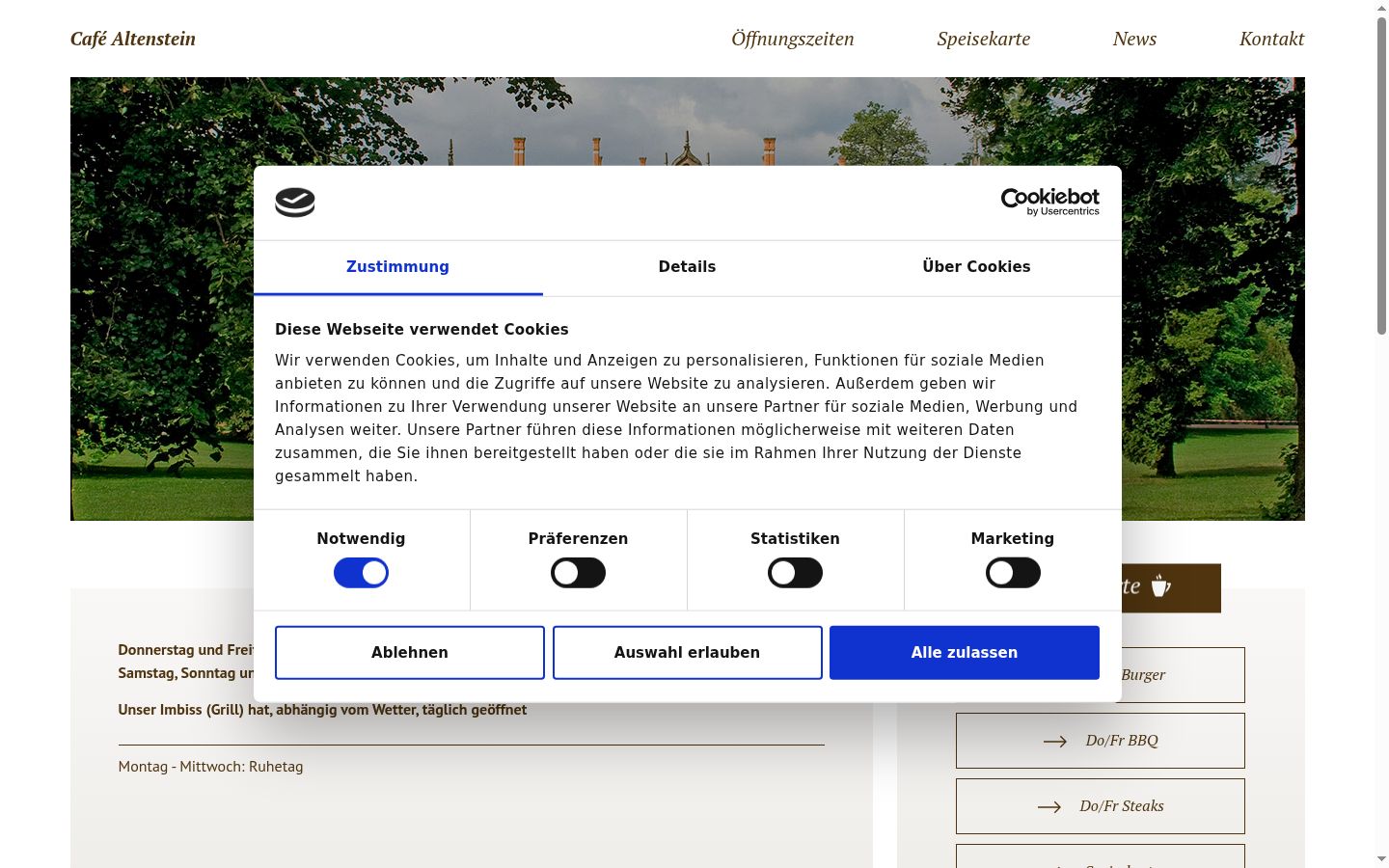The height and width of the screenshot is (868, 1389).
Task: Open the Do/Fr Steaks menu link
Action: click(x=1101, y=806)
